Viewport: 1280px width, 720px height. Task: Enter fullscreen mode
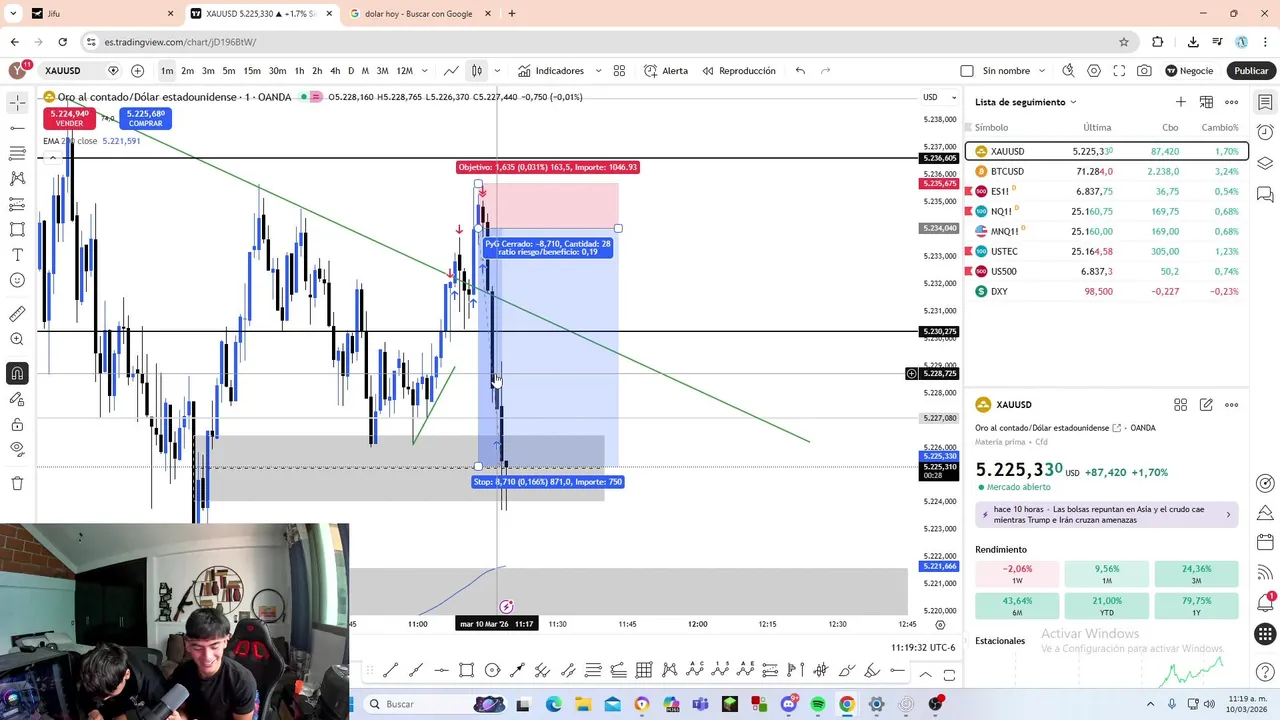1119,71
